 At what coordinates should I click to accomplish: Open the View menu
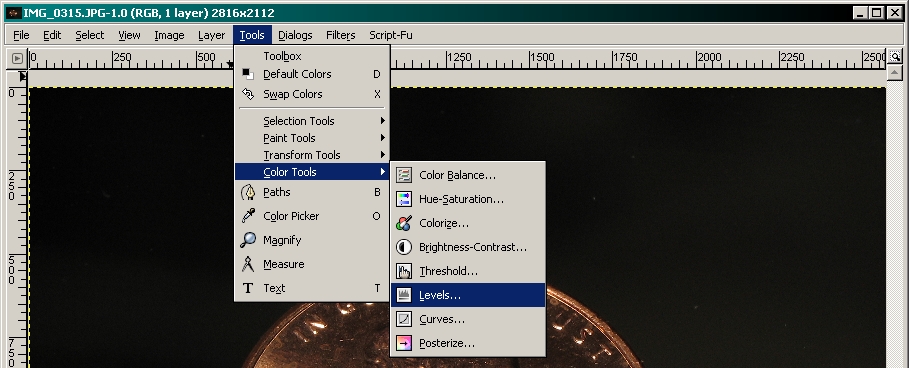tap(129, 35)
